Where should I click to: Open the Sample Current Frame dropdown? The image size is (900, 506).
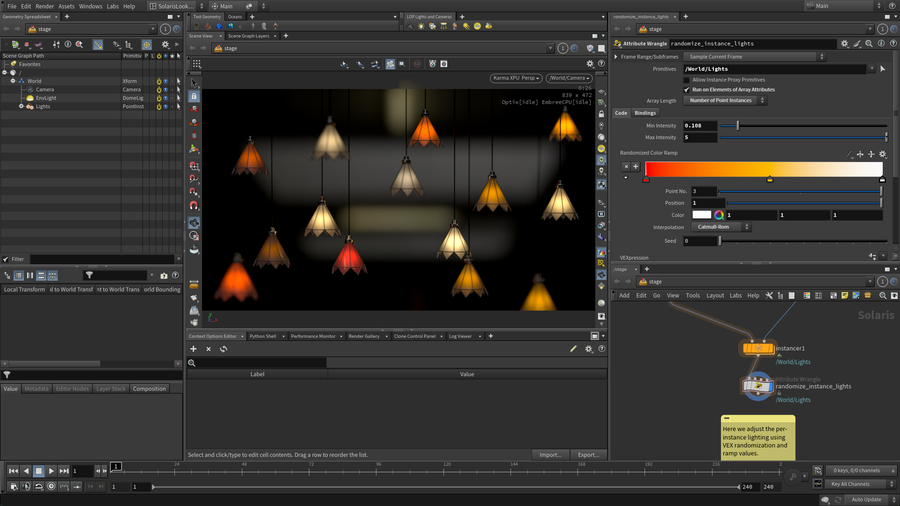coord(756,57)
